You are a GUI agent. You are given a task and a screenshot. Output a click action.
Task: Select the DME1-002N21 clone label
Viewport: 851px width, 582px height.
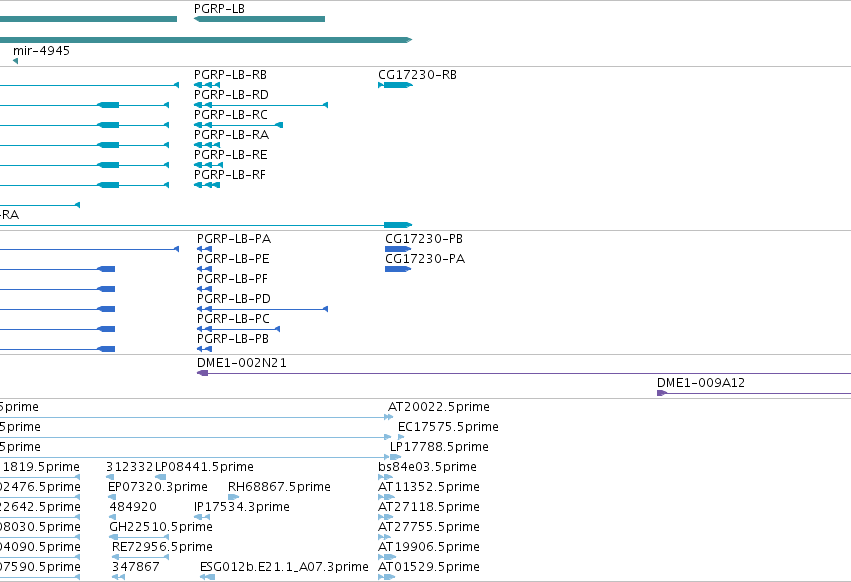pos(242,363)
